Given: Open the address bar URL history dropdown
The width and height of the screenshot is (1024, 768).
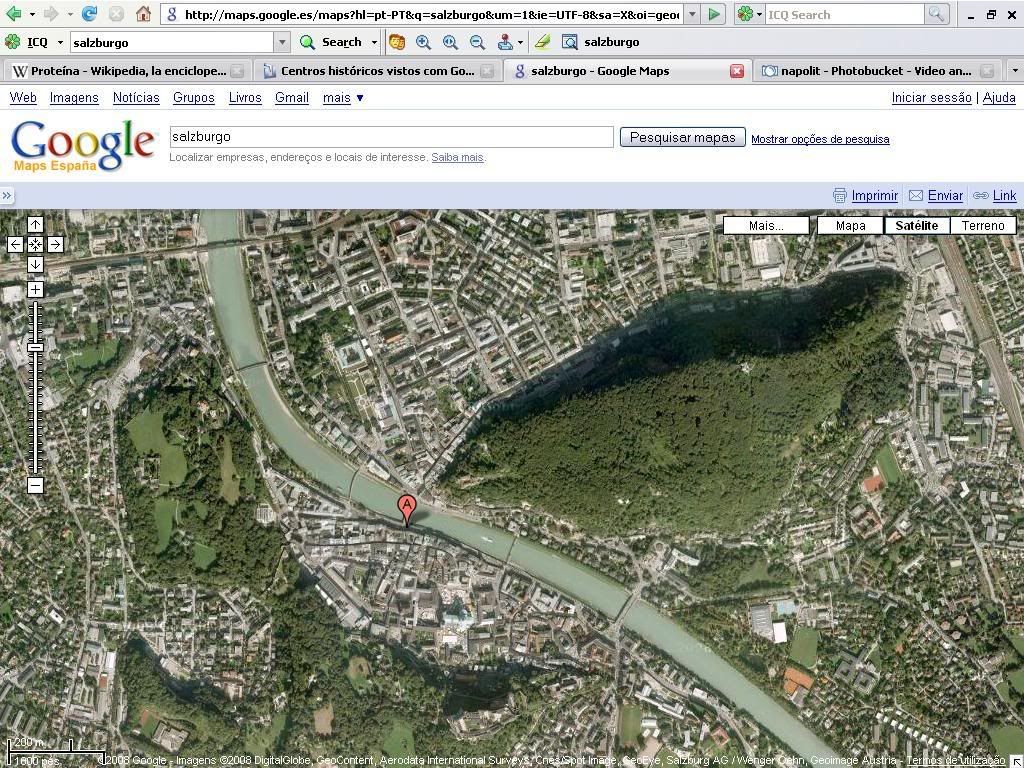Looking at the screenshot, I should coord(692,14).
